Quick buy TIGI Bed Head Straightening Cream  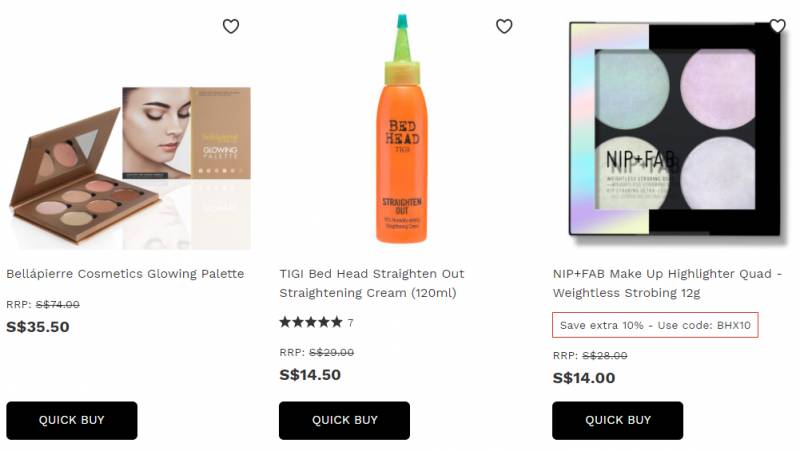point(344,420)
